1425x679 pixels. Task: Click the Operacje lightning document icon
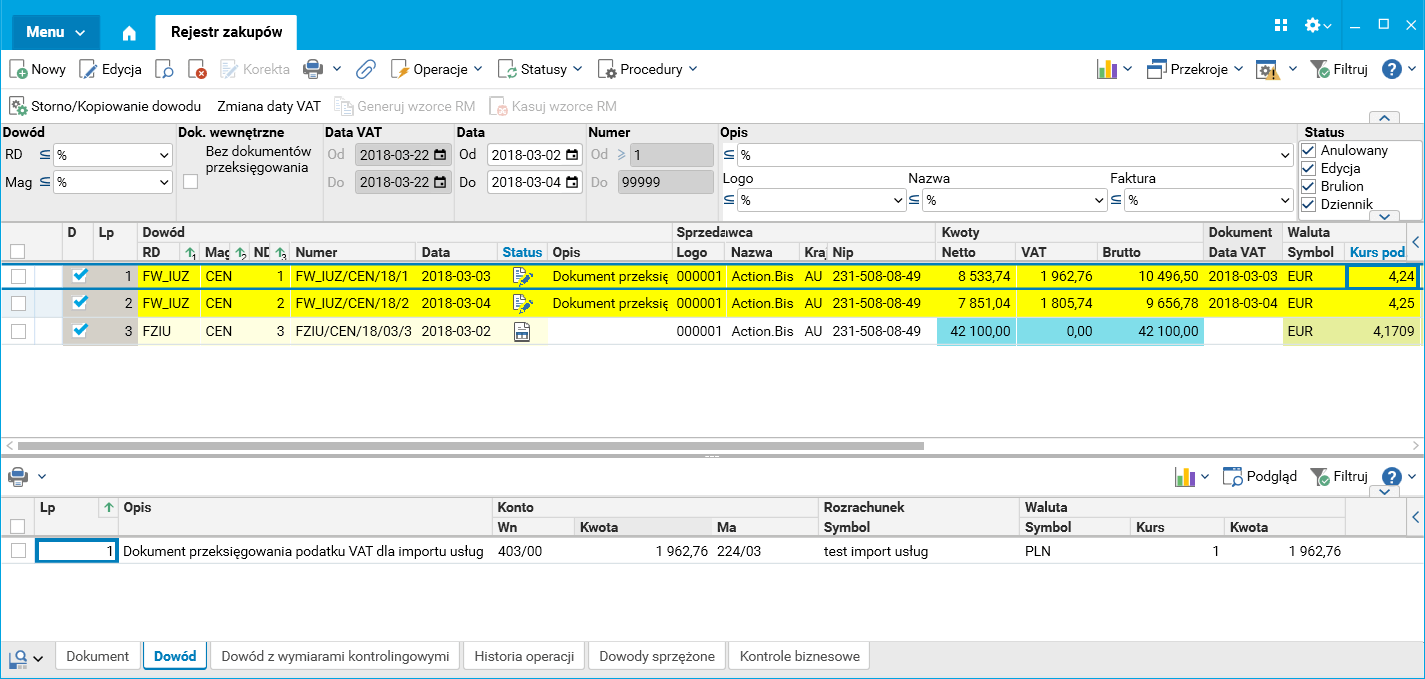(399, 70)
